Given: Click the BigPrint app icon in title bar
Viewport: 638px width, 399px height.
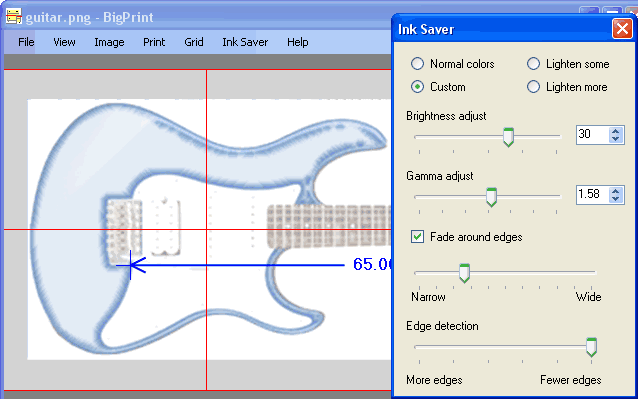Looking at the screenshot, I should [x=13, y=17].
